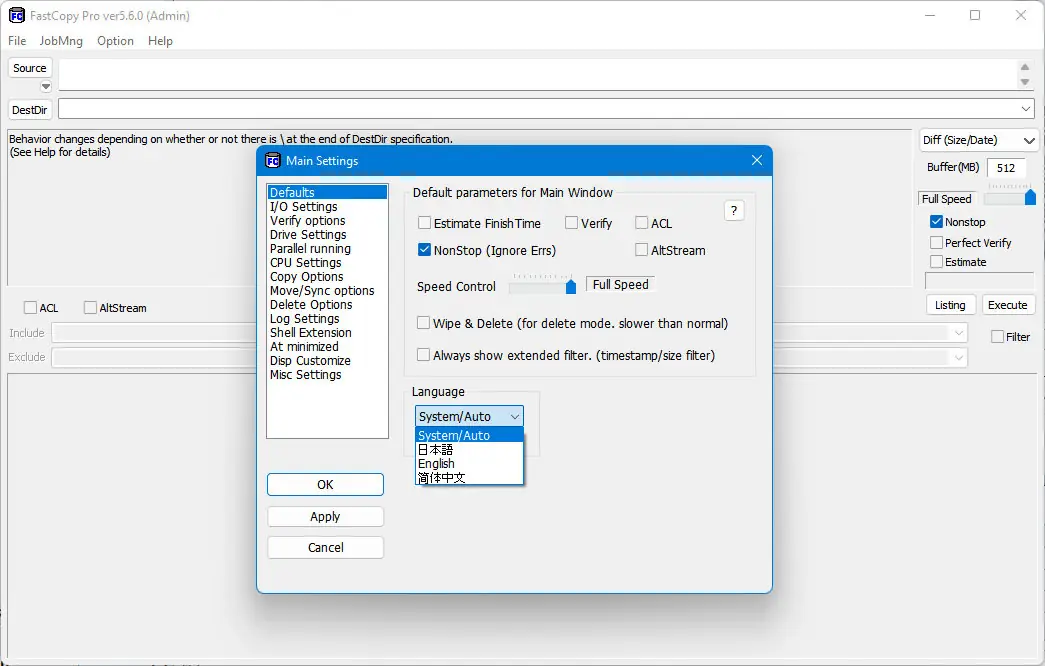Choose 简体中文 from the language list
Viewport: 1045px width, 666px height.
(x=469, y=478)
